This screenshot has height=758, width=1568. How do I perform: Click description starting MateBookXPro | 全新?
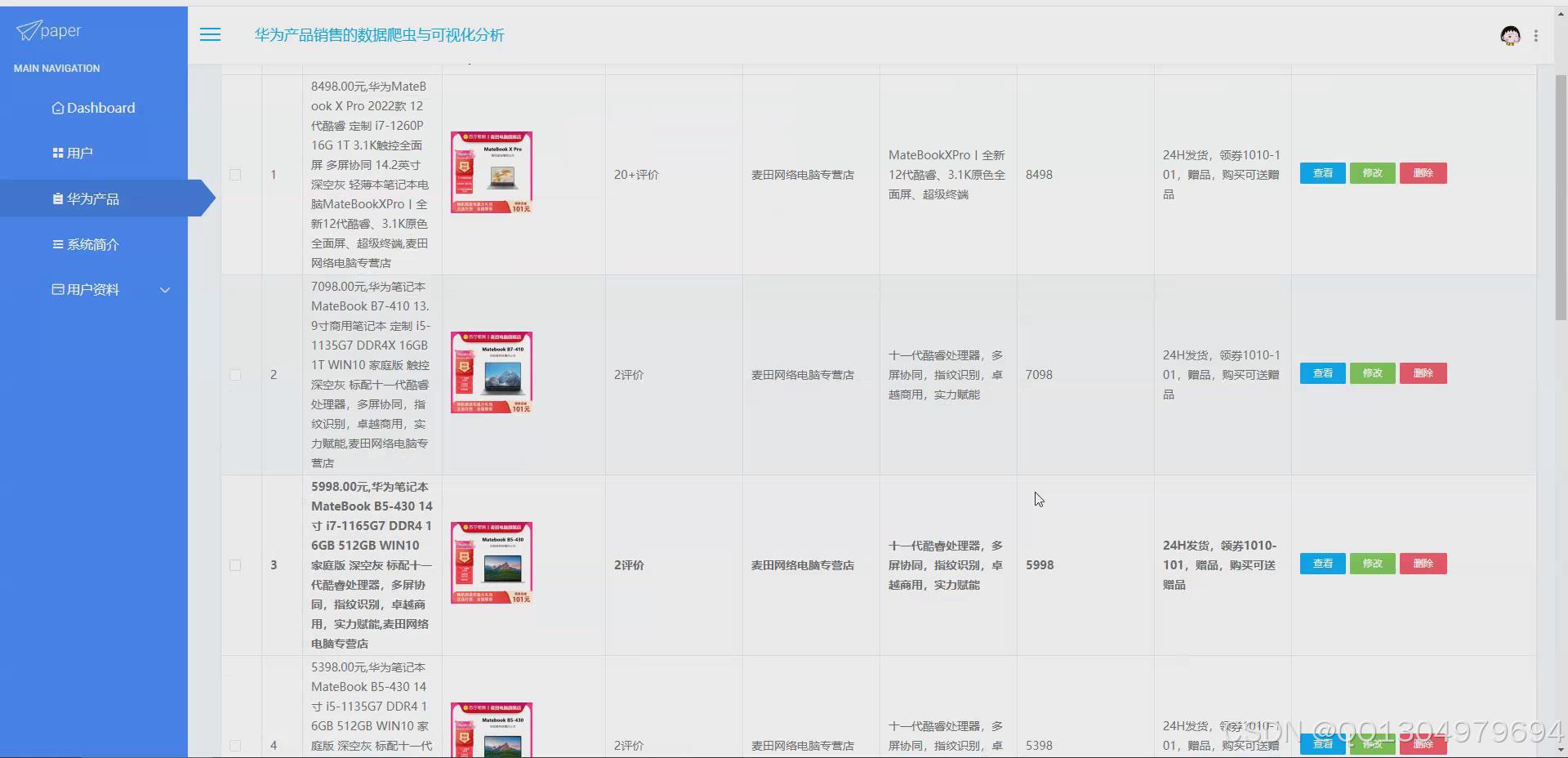pyautogui.click(x=947, y=175)
